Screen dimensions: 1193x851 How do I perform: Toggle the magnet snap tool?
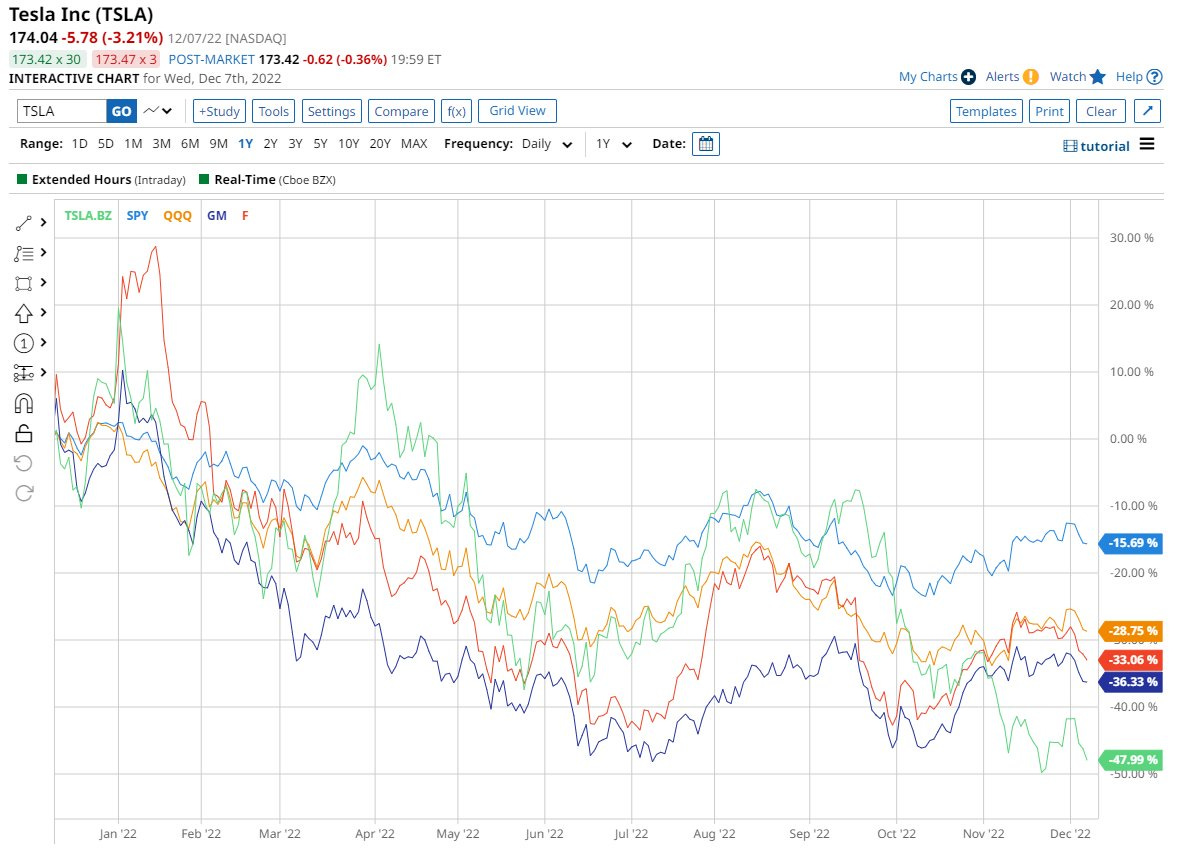[x=24, y=403]
